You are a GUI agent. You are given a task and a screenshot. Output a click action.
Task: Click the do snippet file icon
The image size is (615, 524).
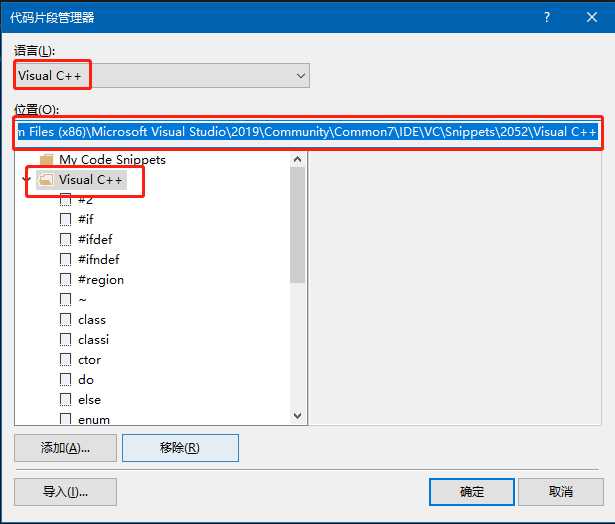click(x=66, y=380)
